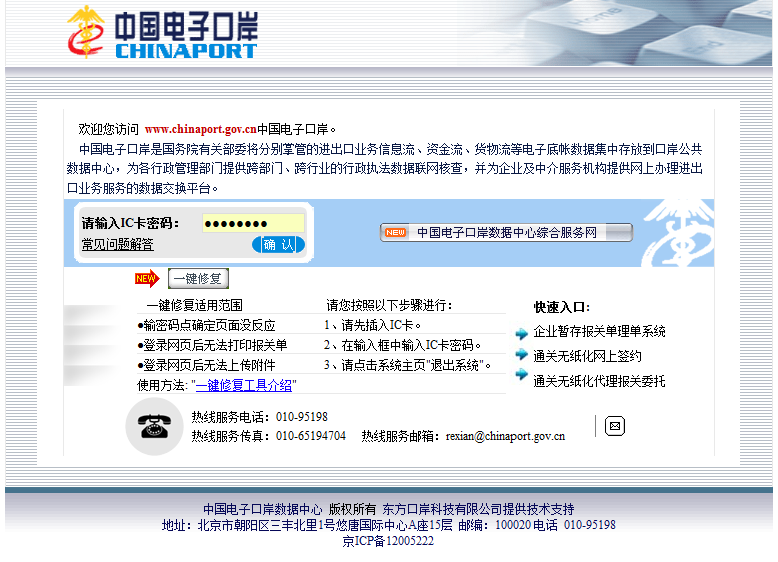Open the 常见问题解答 FAQ link
Screen dimensions: 778x562
click(118, 245)
